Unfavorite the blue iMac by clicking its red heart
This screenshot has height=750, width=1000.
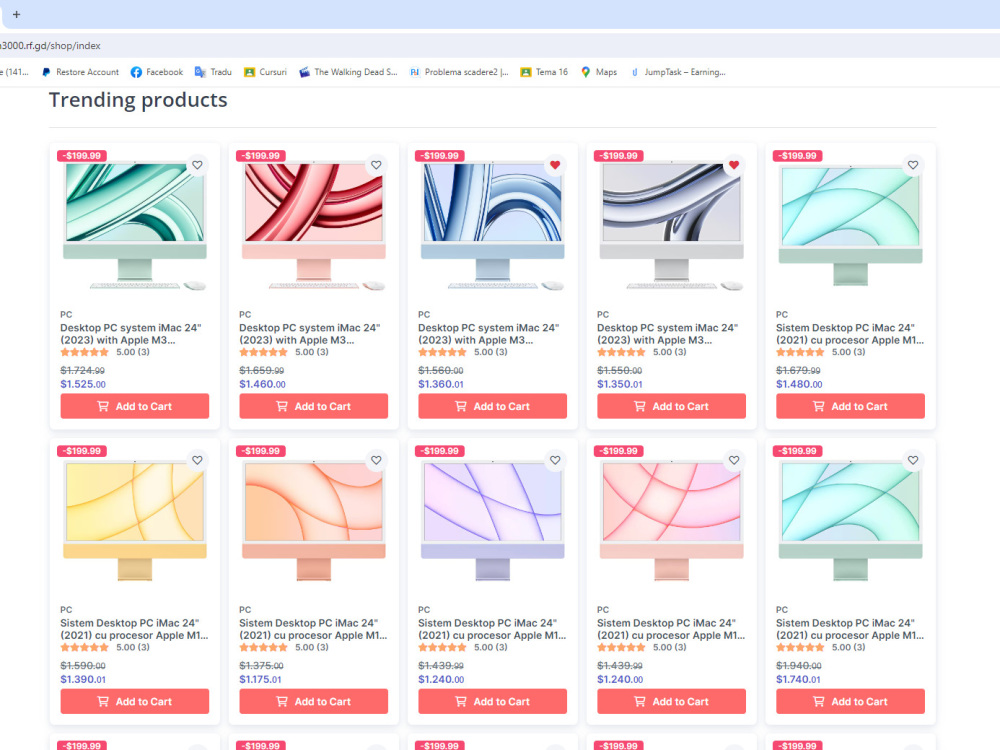[x=555, y=164]
